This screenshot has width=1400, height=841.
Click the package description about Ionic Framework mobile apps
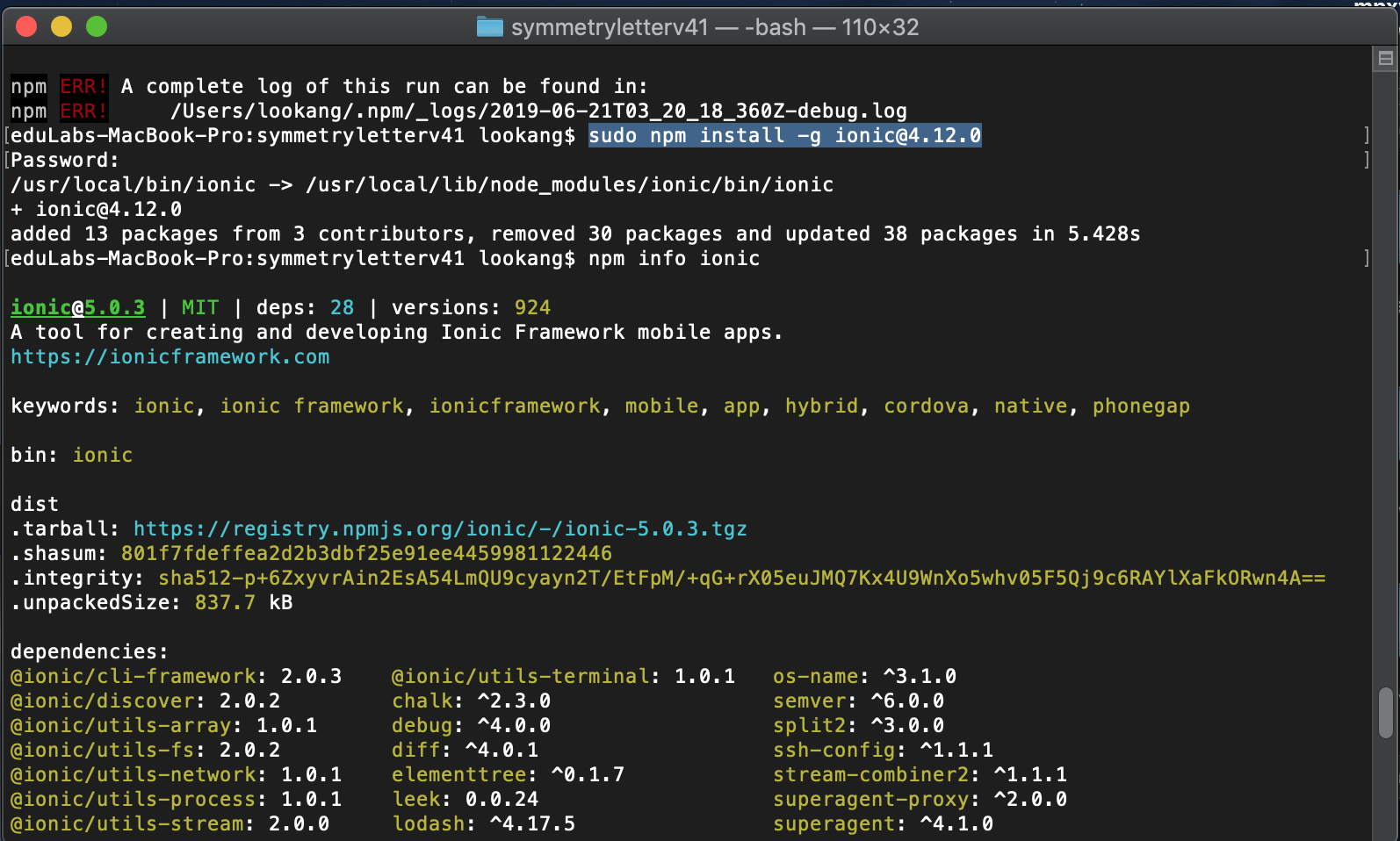pyautogui.click(x=397, y=333)
